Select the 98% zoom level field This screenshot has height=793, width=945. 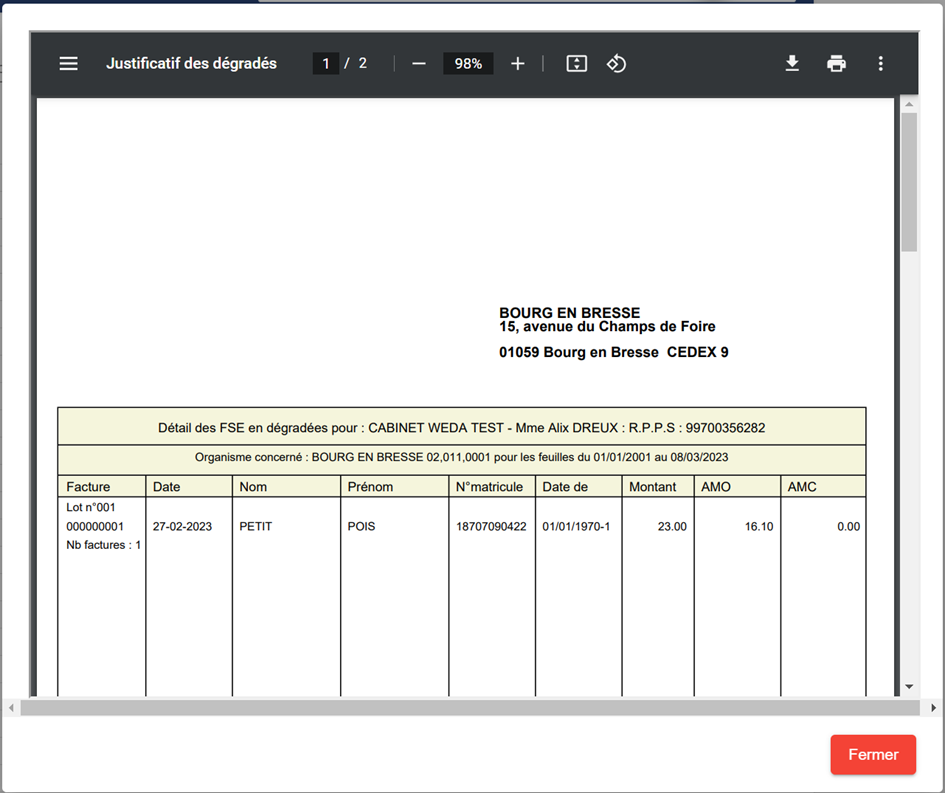[x=468, y=64]
